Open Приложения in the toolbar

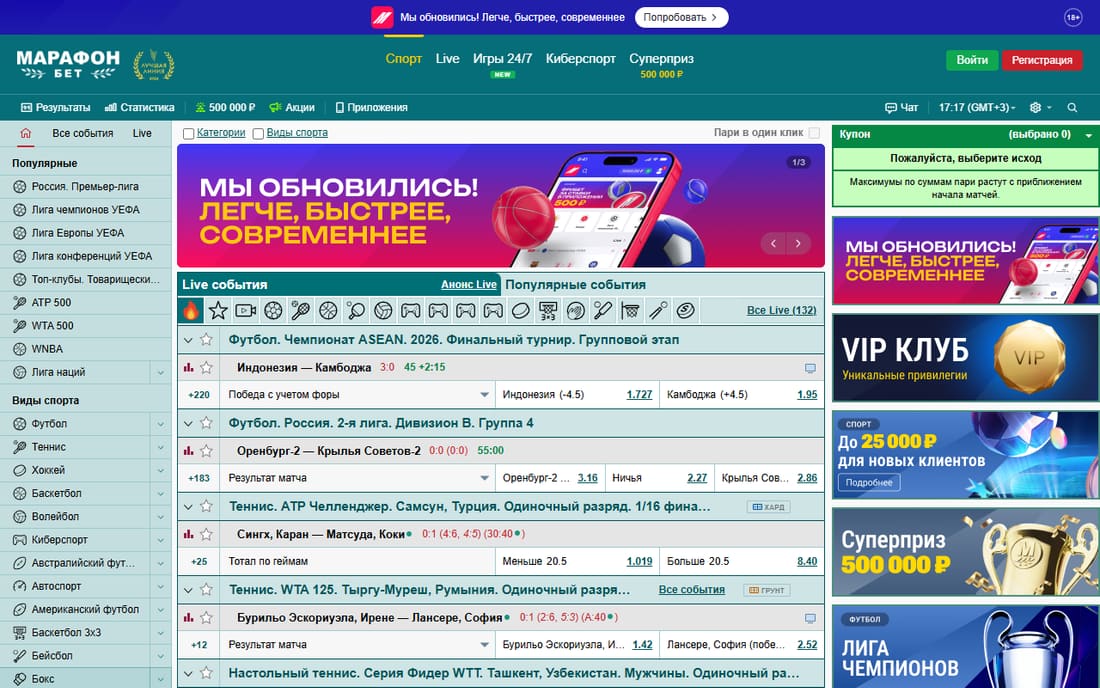pos(371,107)
